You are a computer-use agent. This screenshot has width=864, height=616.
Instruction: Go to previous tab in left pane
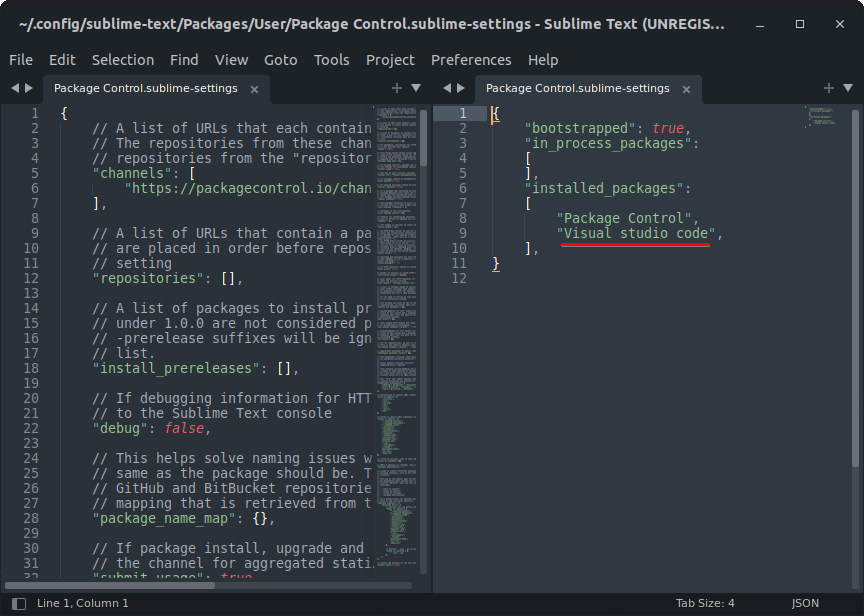point(15,88)
